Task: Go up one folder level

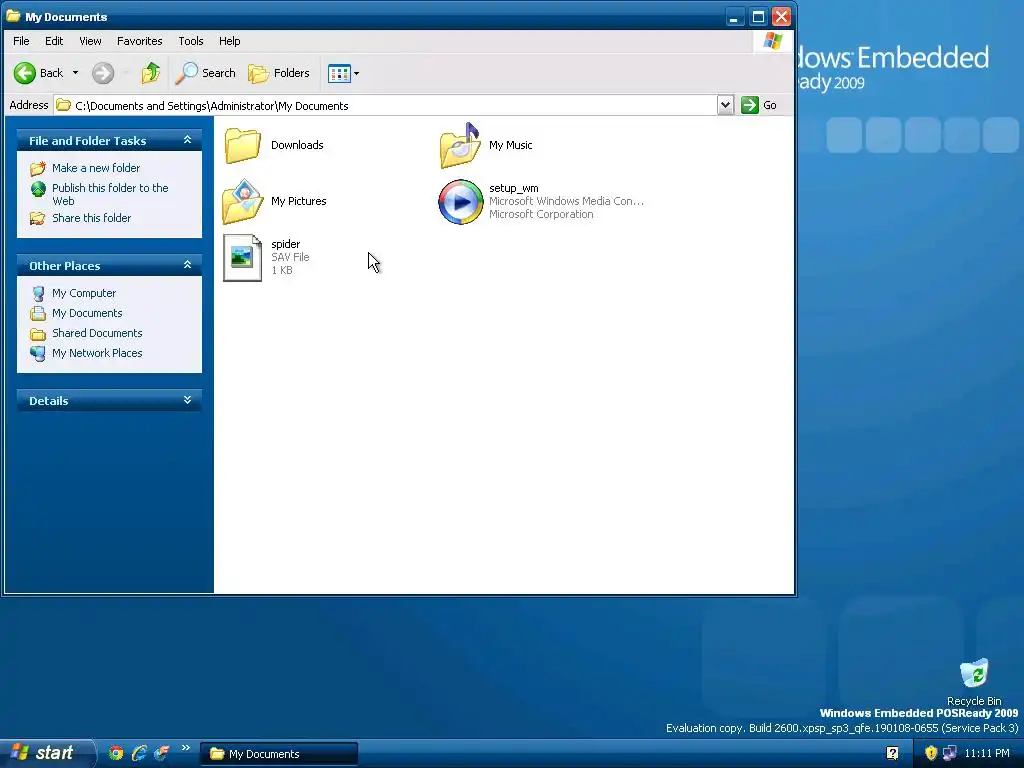Action: 151,73
